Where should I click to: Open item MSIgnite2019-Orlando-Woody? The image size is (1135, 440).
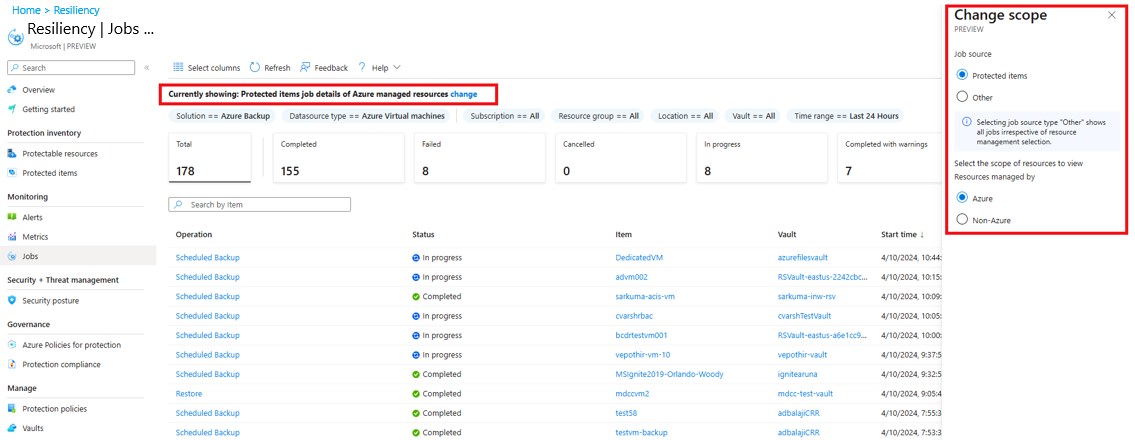point(670,374)
